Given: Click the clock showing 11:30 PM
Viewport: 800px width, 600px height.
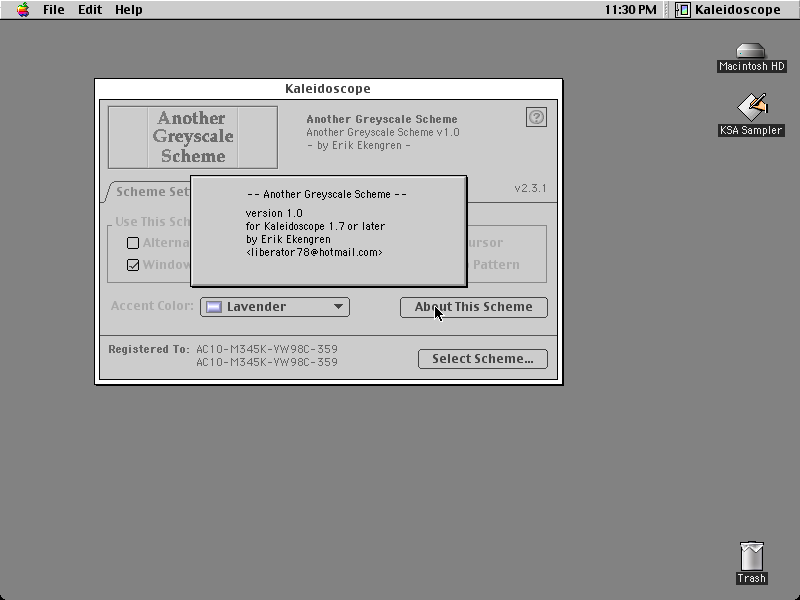Looking at the screenshot, I should click(631, 10).
